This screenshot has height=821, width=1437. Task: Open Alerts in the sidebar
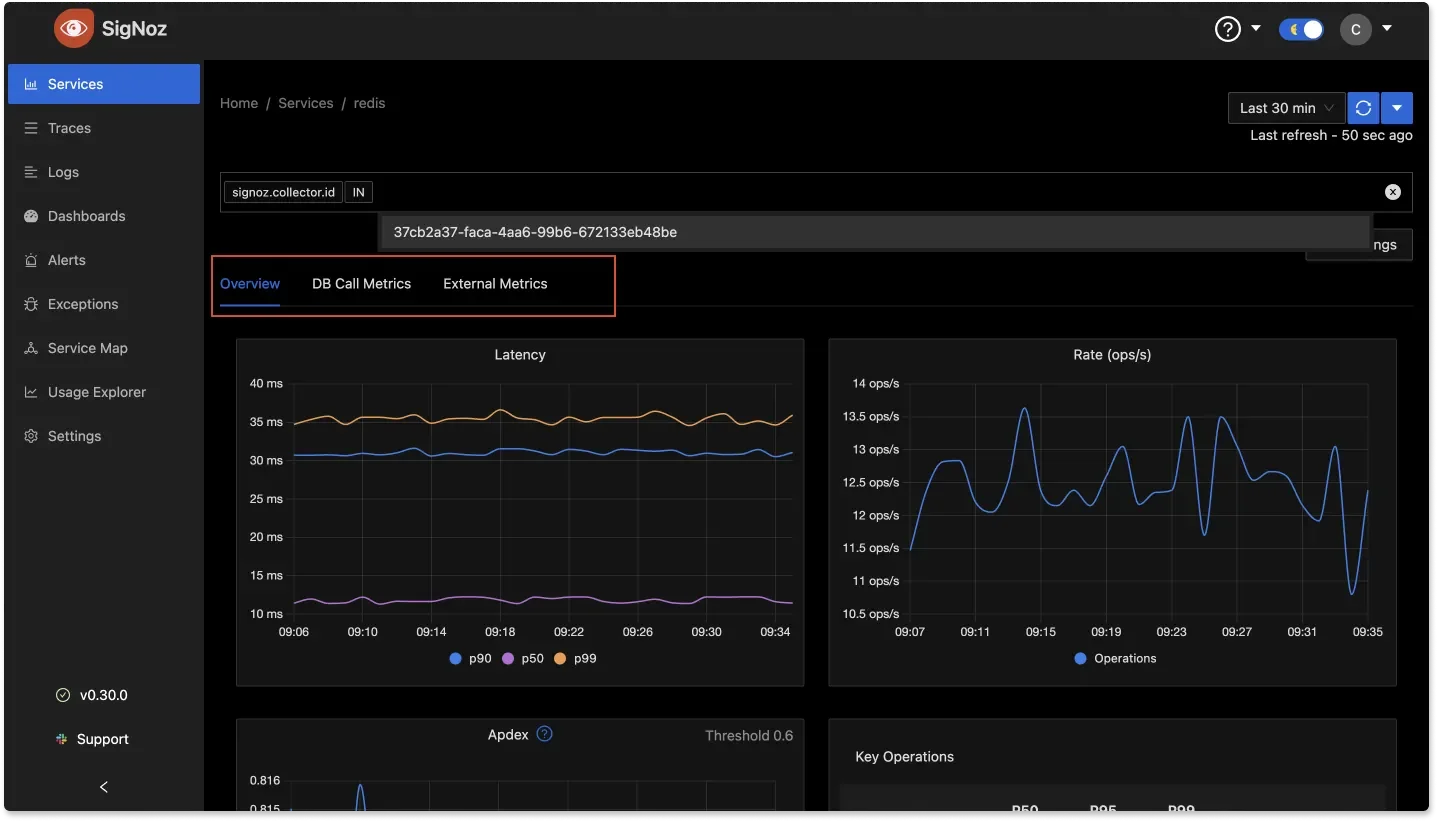click(x=104, y=260)
